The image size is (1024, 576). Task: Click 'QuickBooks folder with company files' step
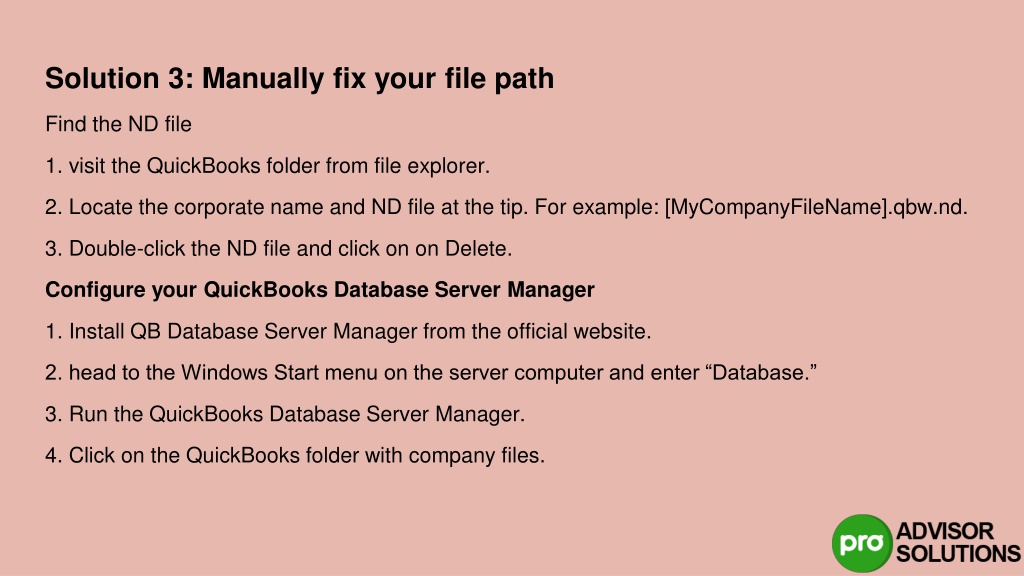[x=295, y=455]
